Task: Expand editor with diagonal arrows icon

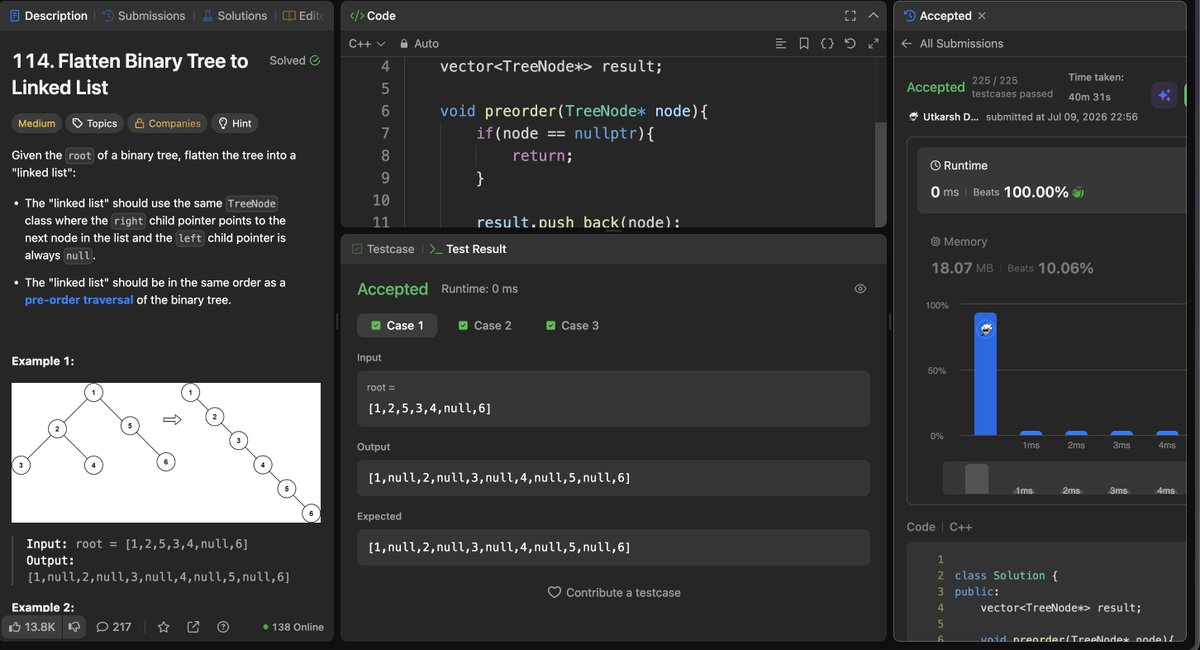Action: (x=873, y=44)
